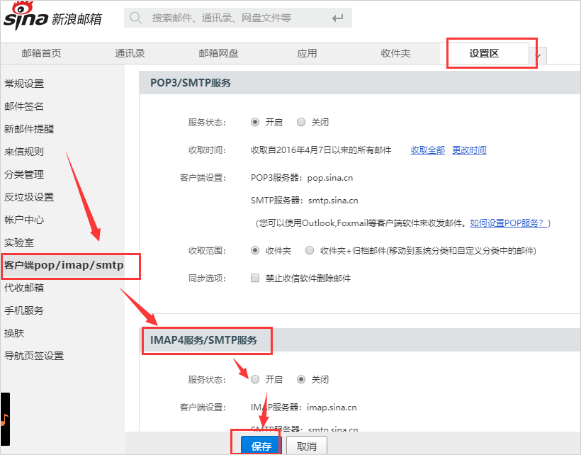
Task: Click POP3服务器 pop.sina.cn text
Action: [x=302, y=178]
